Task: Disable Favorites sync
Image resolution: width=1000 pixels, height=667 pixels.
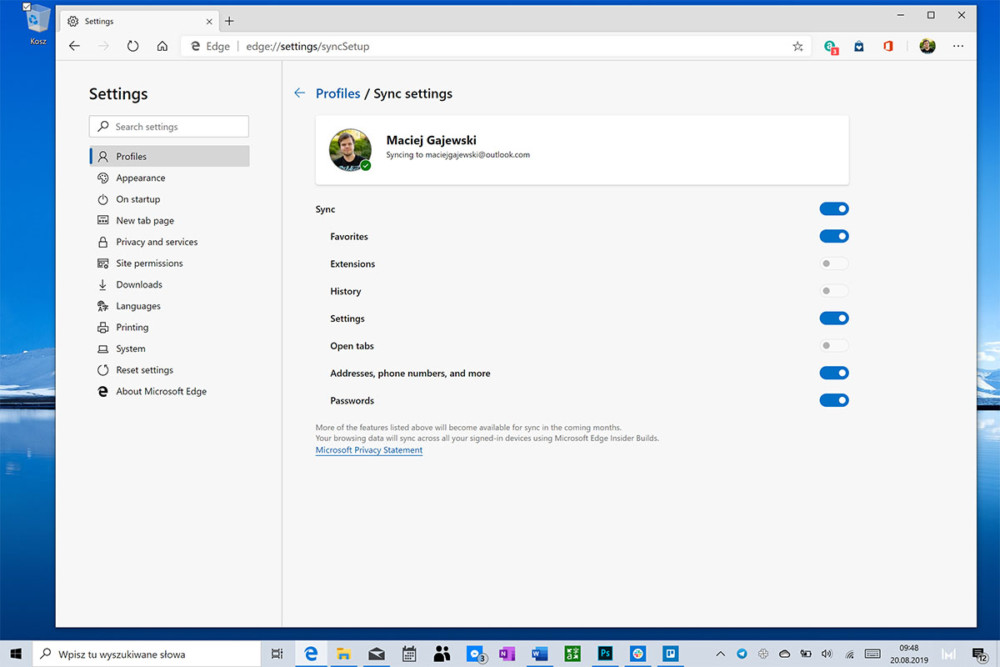Action: (834, 237)
